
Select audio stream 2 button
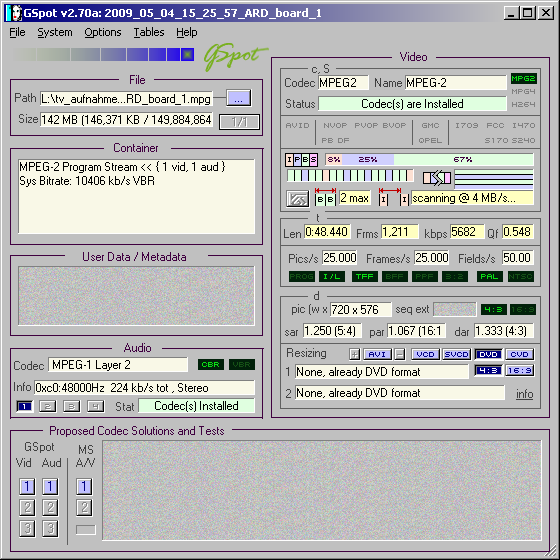48,406
